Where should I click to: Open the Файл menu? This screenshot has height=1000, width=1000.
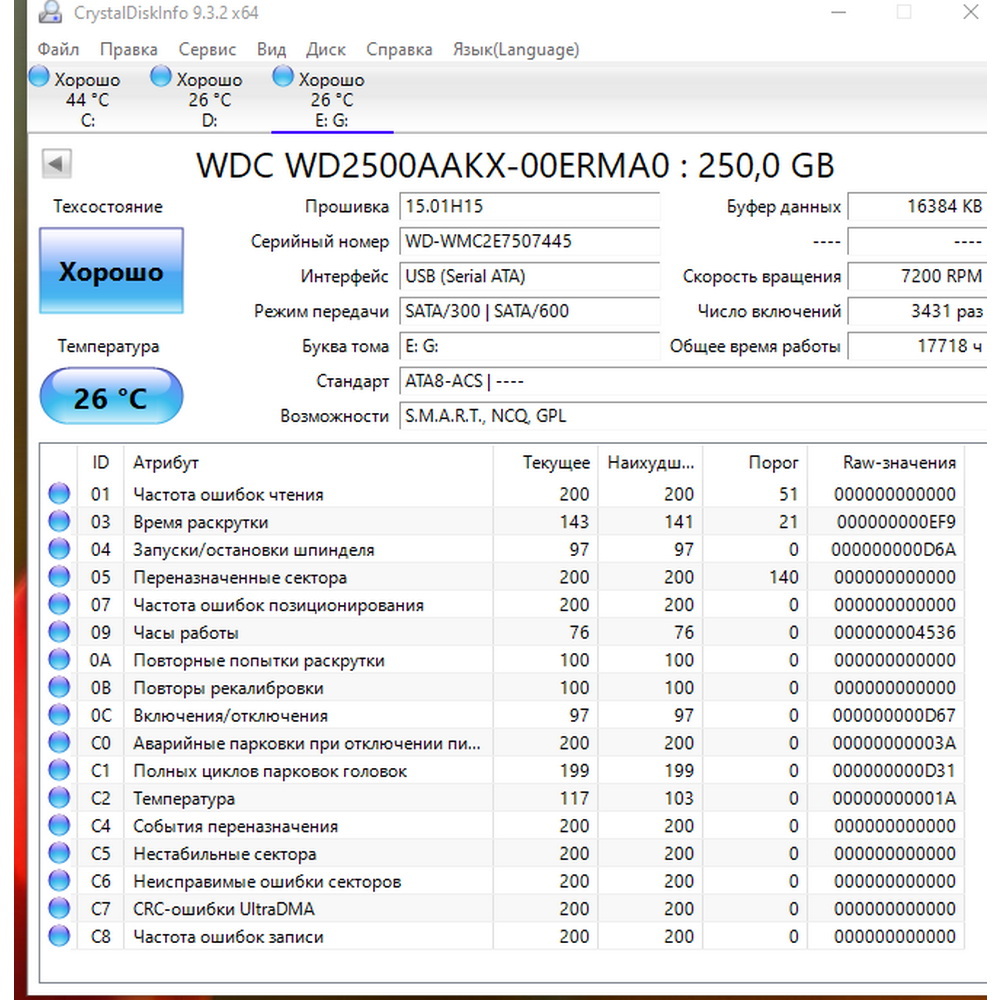[58, 49]
